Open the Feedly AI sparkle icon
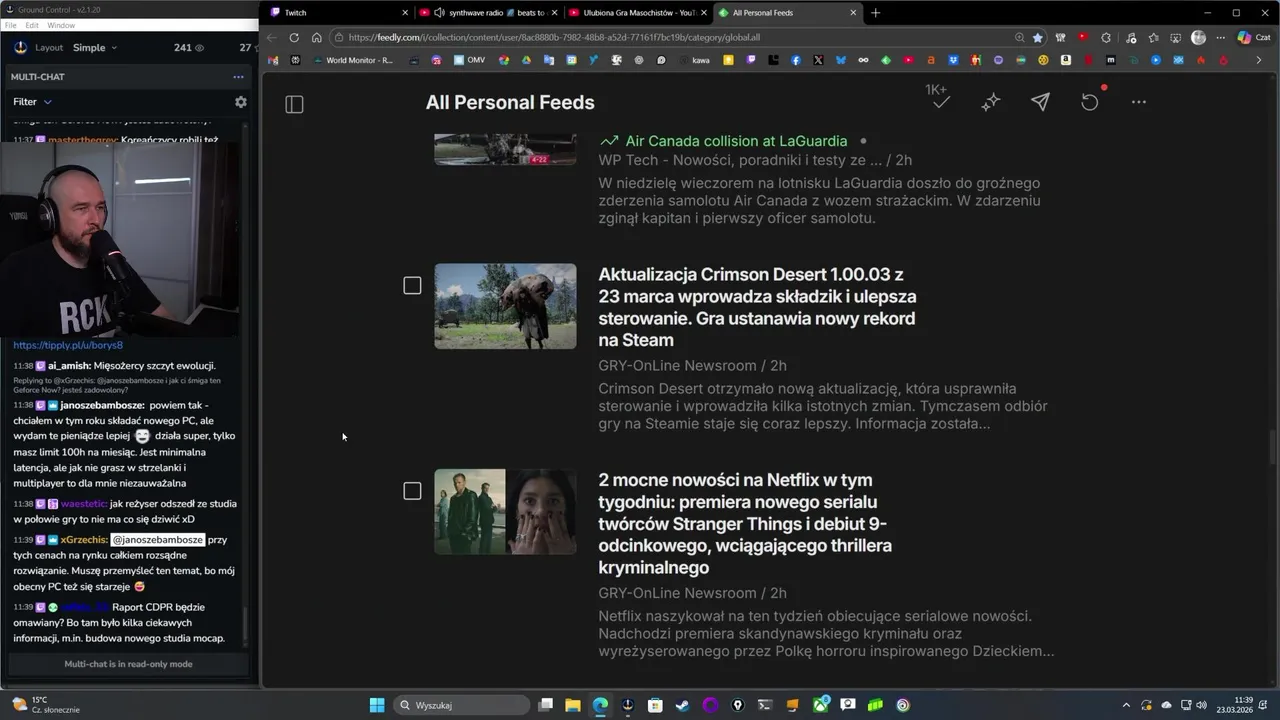The height and width of the screenshot is (720, 1280). (x=991, y=102)
